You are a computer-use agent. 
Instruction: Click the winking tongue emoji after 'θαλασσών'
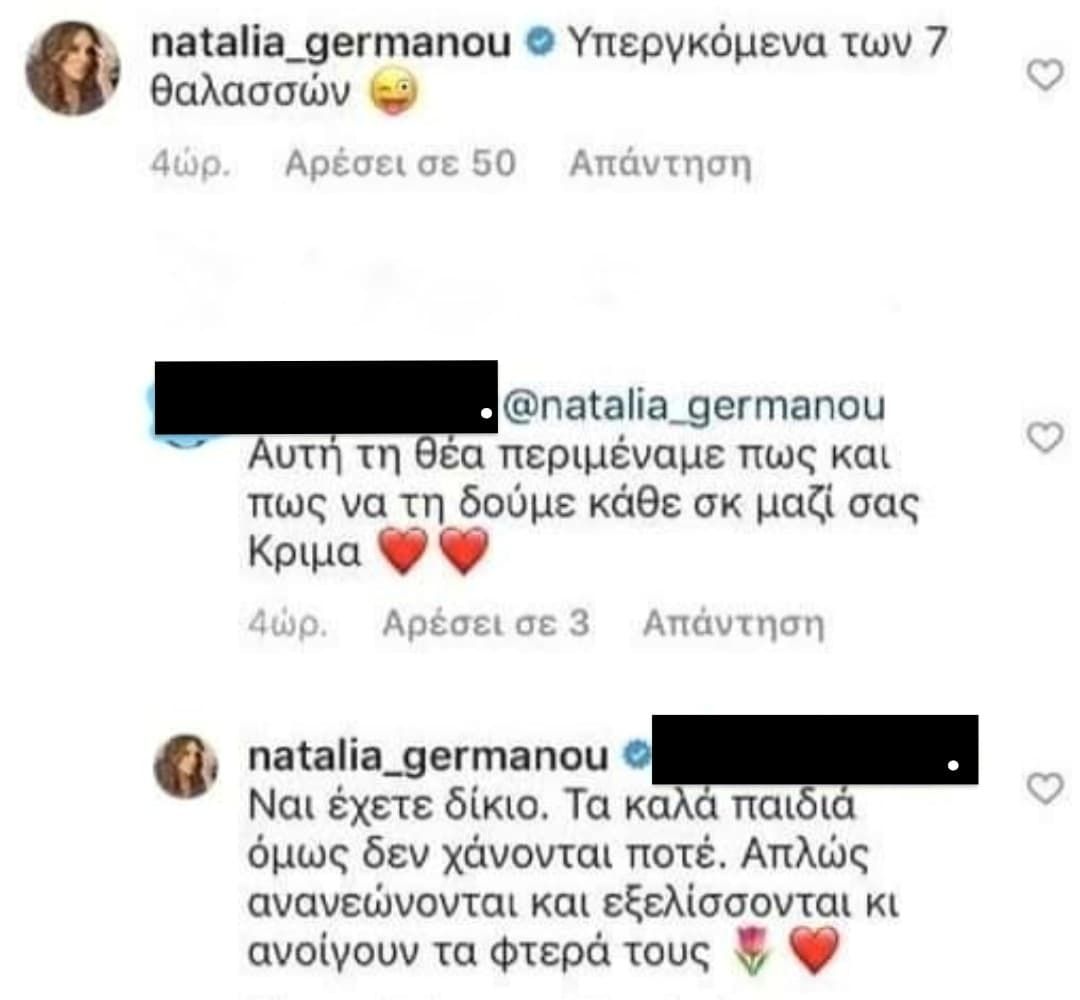click(393, 92)
